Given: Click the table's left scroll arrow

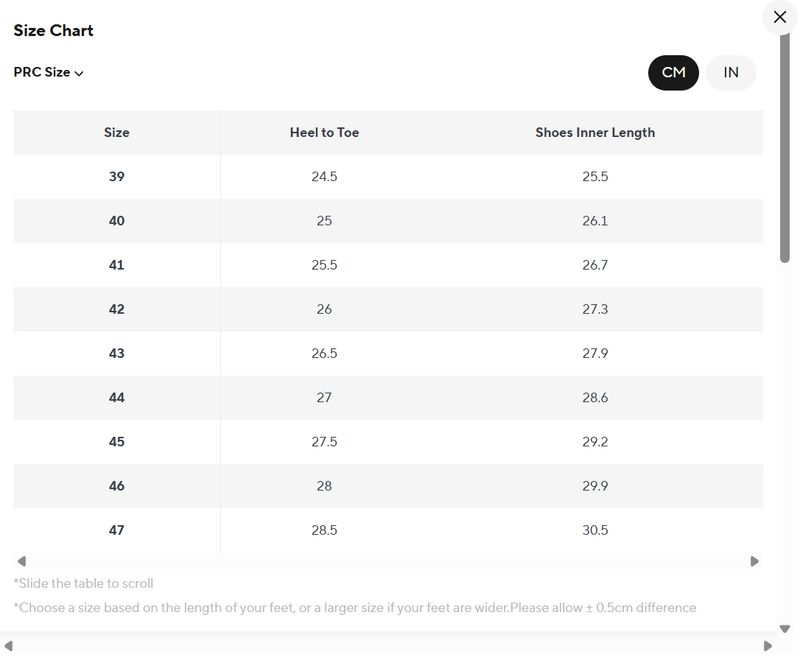Looking at the screenshot, I should tap(22, 561).
